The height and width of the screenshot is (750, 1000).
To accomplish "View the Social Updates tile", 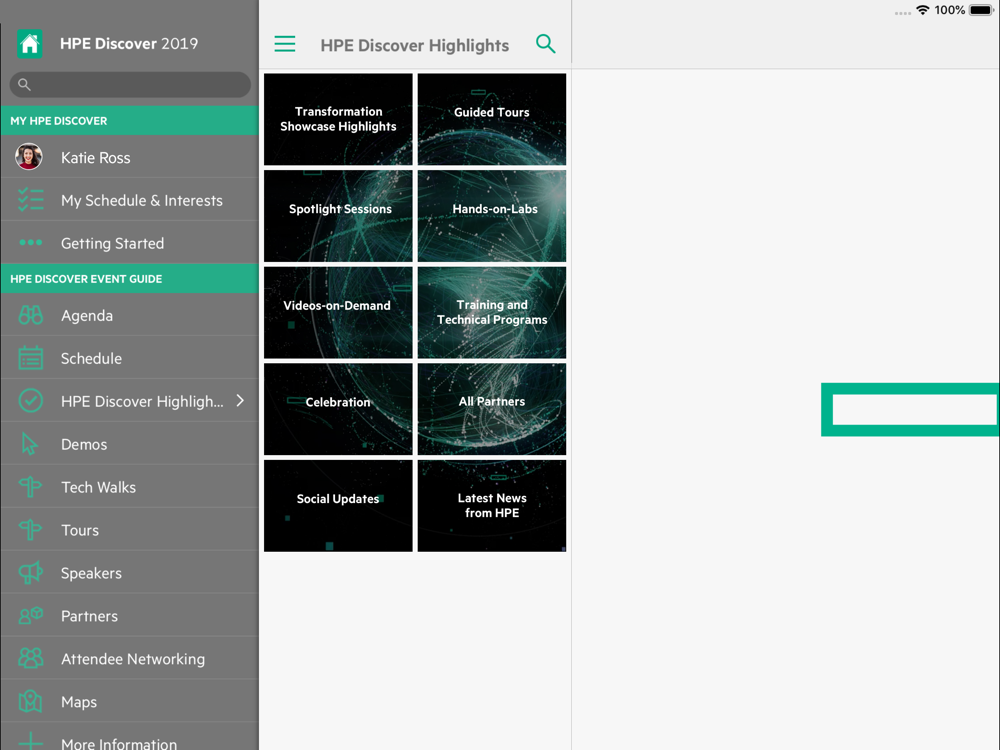I will pyautogui.click(x=338, y=506).
